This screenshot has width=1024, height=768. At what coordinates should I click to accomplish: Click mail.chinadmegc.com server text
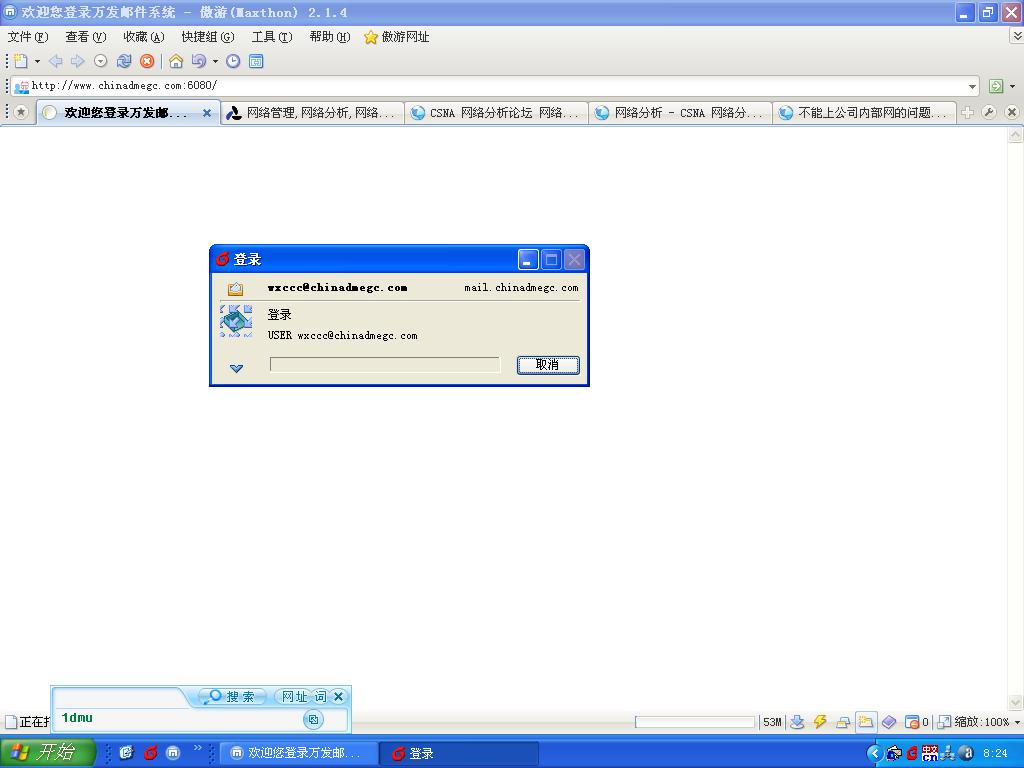pyautogui.click(x=521, y=287)
